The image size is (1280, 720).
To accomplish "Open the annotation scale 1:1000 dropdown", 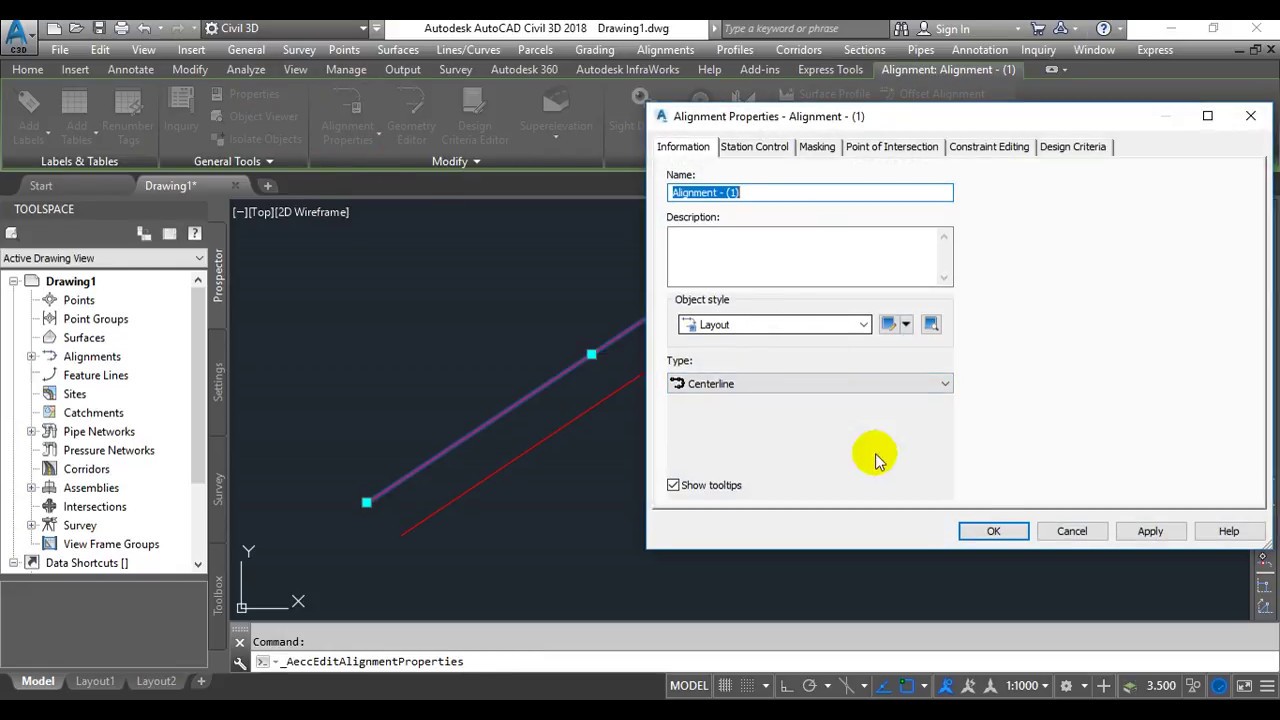I will 1028,686.
